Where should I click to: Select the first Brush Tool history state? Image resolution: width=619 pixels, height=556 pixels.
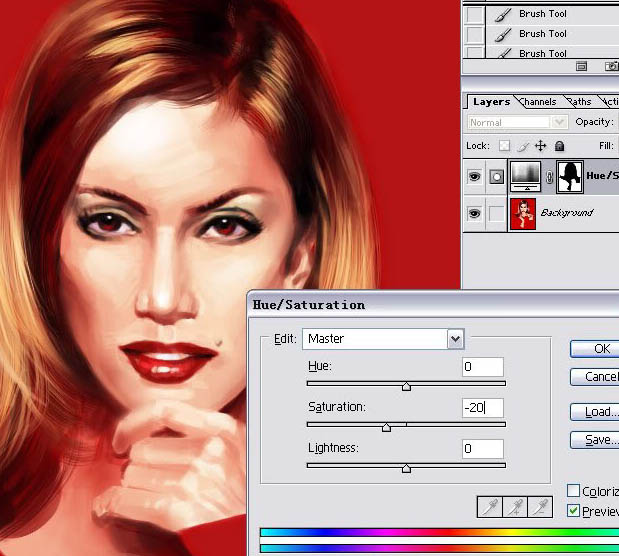point(553,14)
